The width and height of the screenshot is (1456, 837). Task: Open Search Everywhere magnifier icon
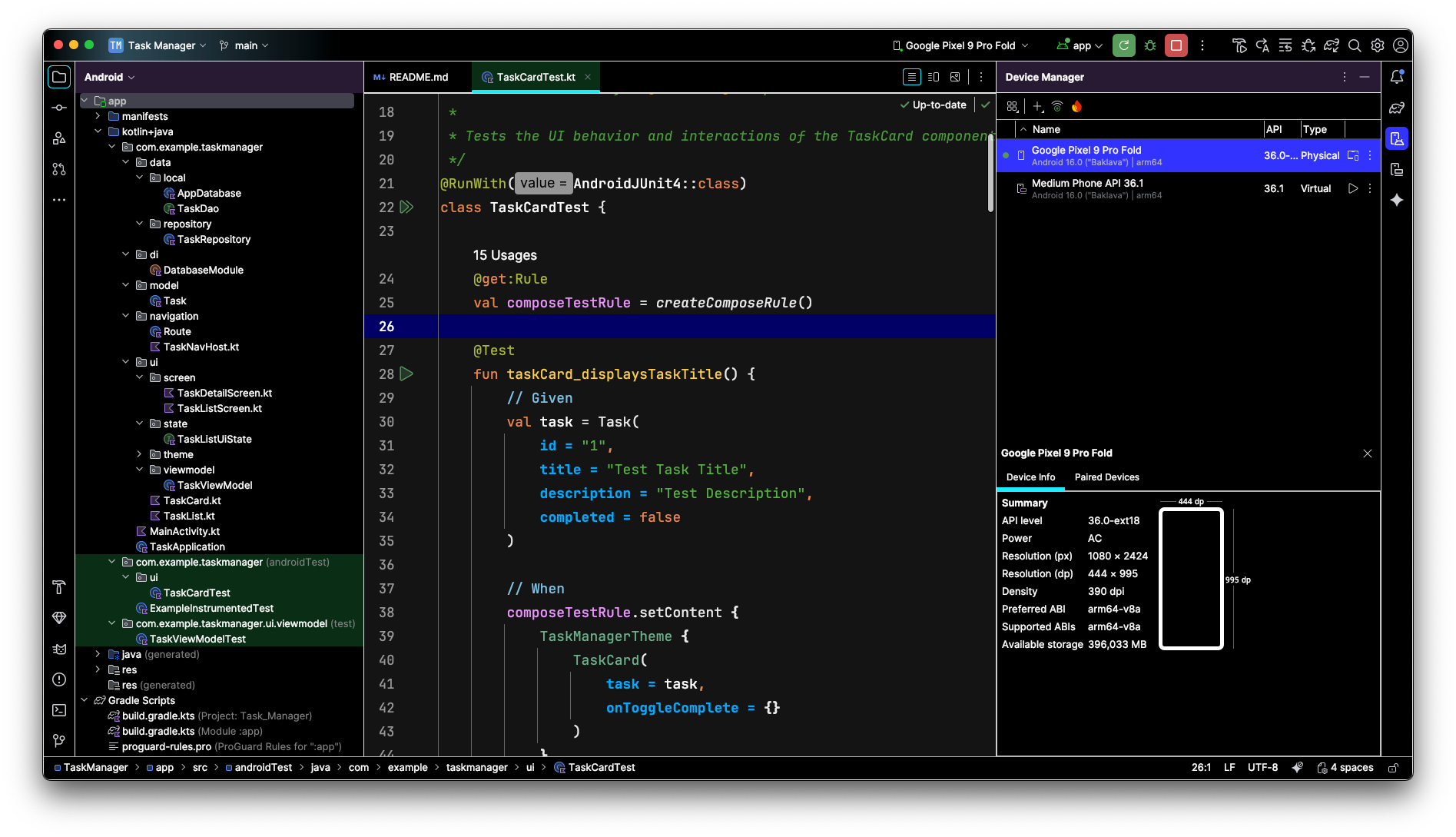click(x=1355, y=45)
